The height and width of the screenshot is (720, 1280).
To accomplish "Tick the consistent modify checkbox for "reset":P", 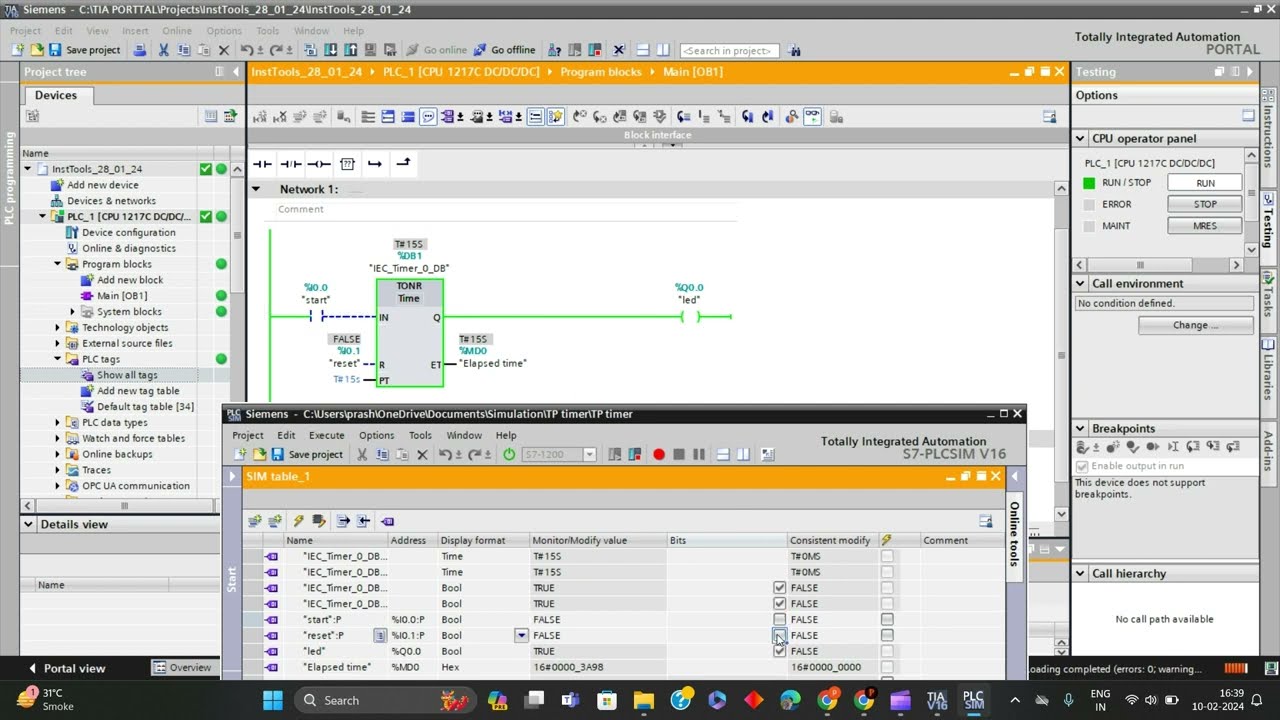I will click(x=887, y=636).
